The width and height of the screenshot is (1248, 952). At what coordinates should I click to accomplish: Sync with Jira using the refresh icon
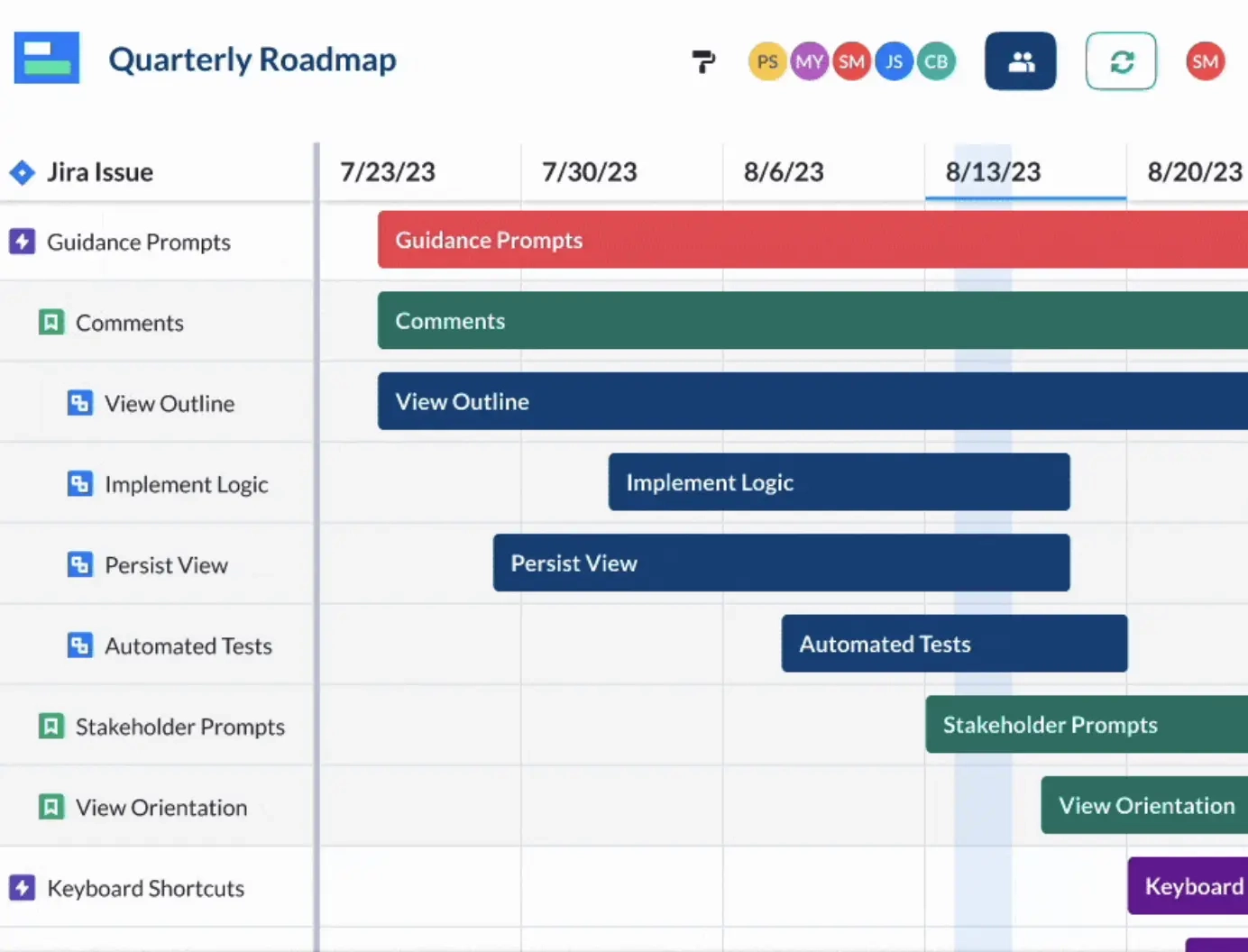(1121, 60)
